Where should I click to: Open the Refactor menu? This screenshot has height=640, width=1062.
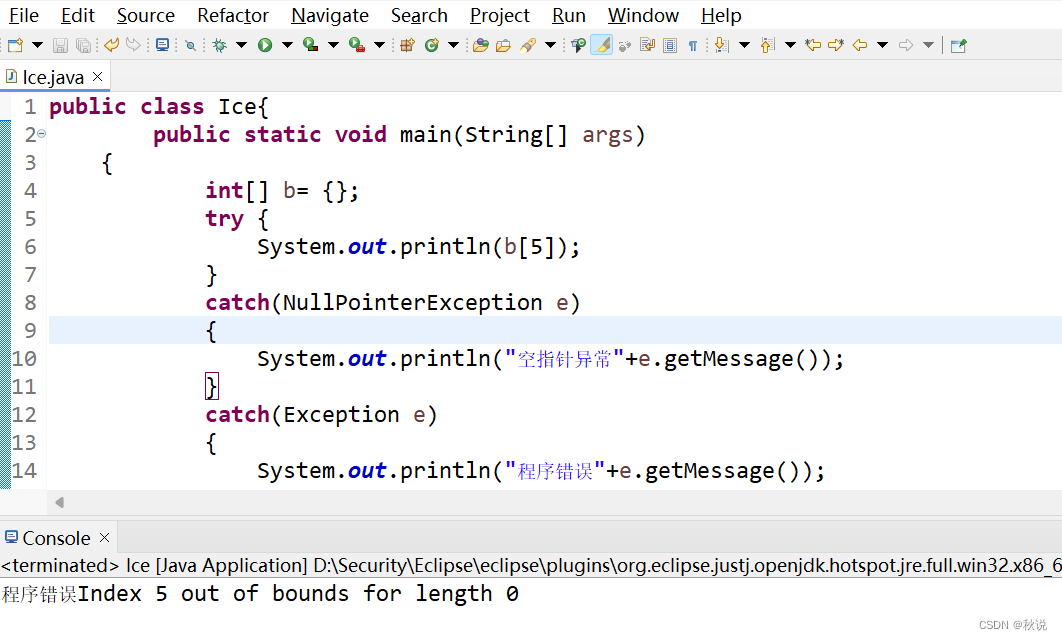tap(233, 15)
